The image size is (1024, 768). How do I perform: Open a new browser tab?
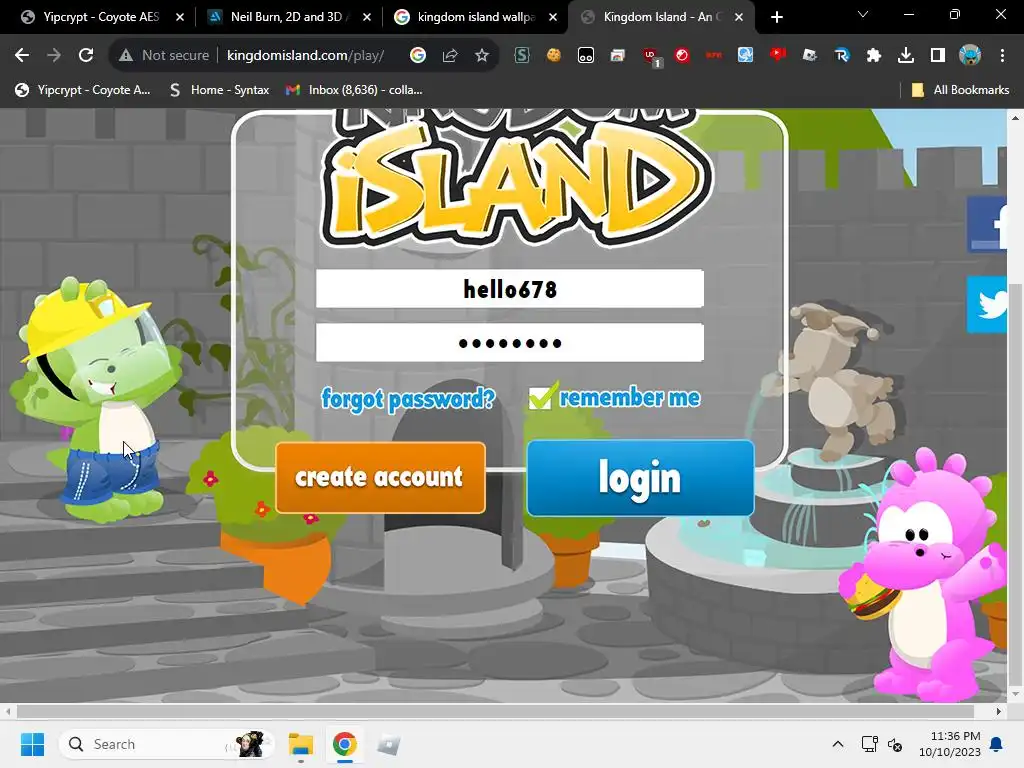776,17
